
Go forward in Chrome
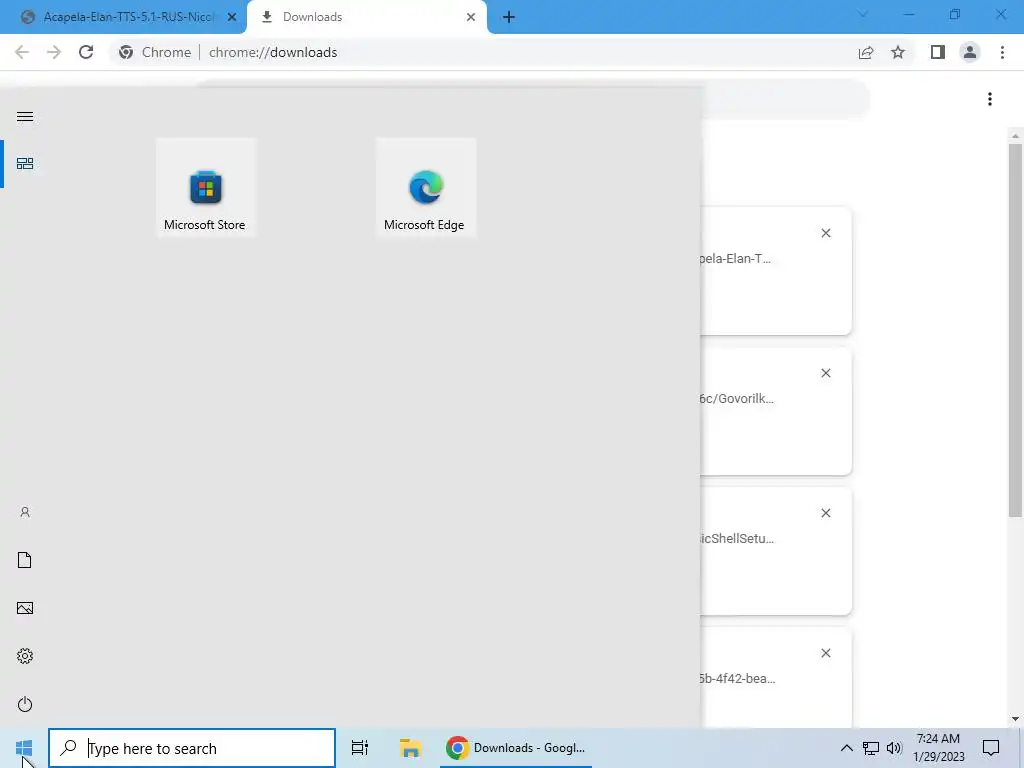54,52
